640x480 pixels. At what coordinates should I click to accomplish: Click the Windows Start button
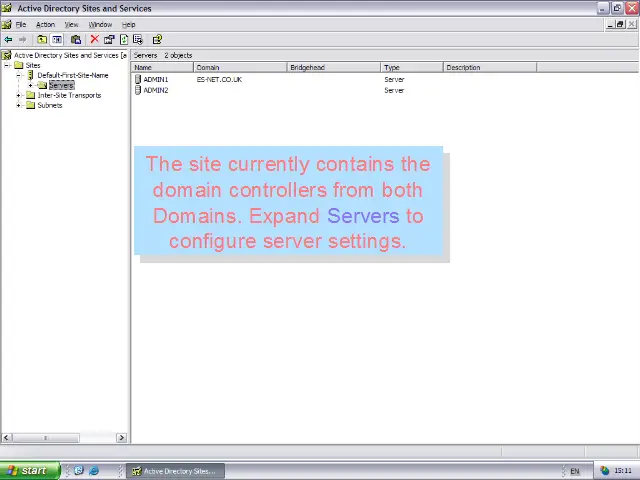coord(25,470)
